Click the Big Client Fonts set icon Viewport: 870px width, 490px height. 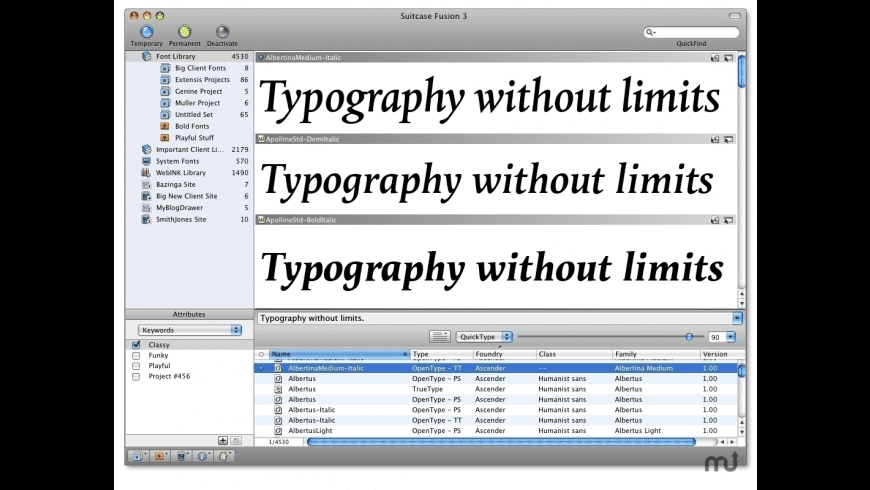[x=165, y=68]
